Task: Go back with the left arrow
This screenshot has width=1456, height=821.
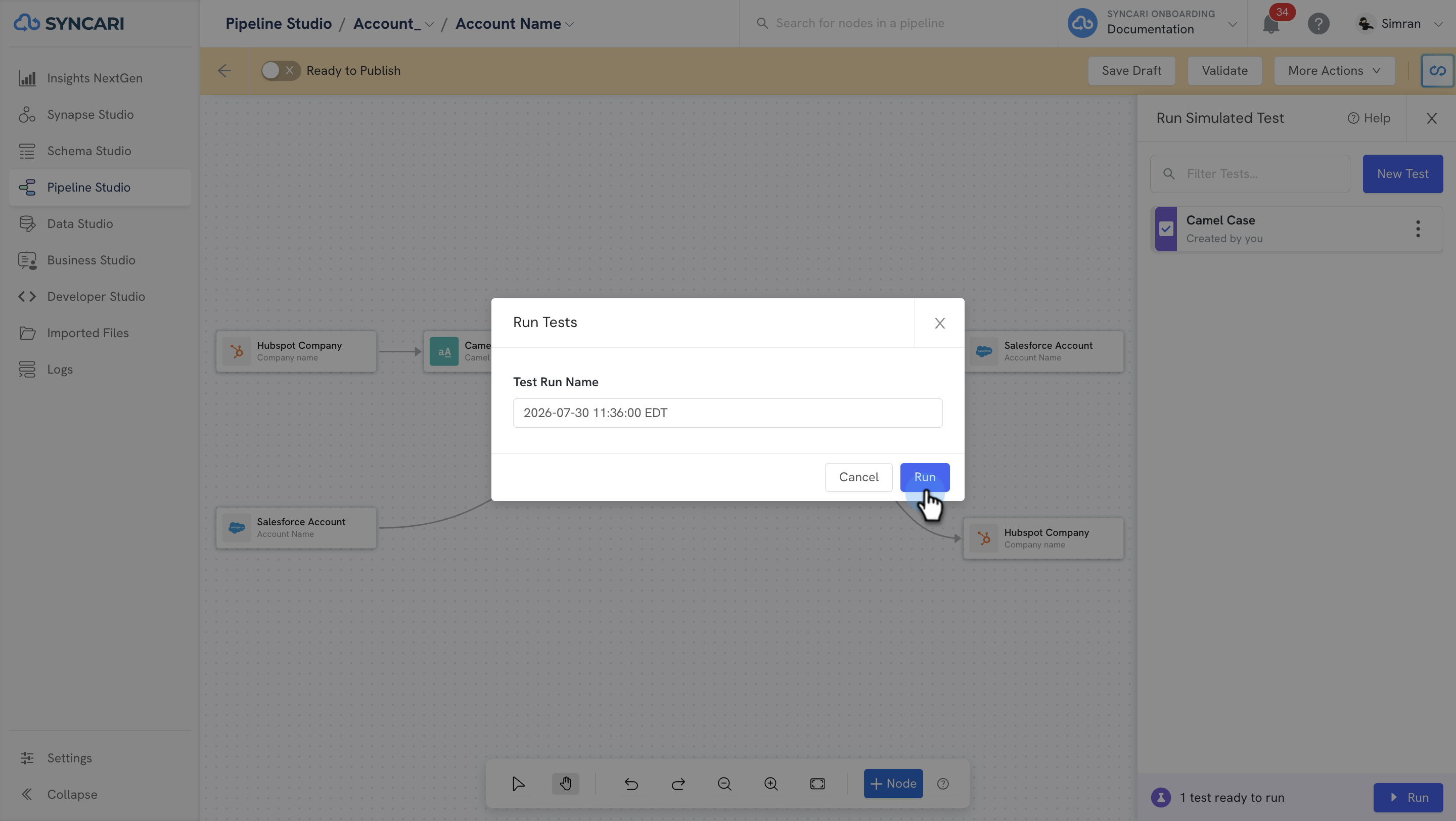Action: click(x=224, y=71)
